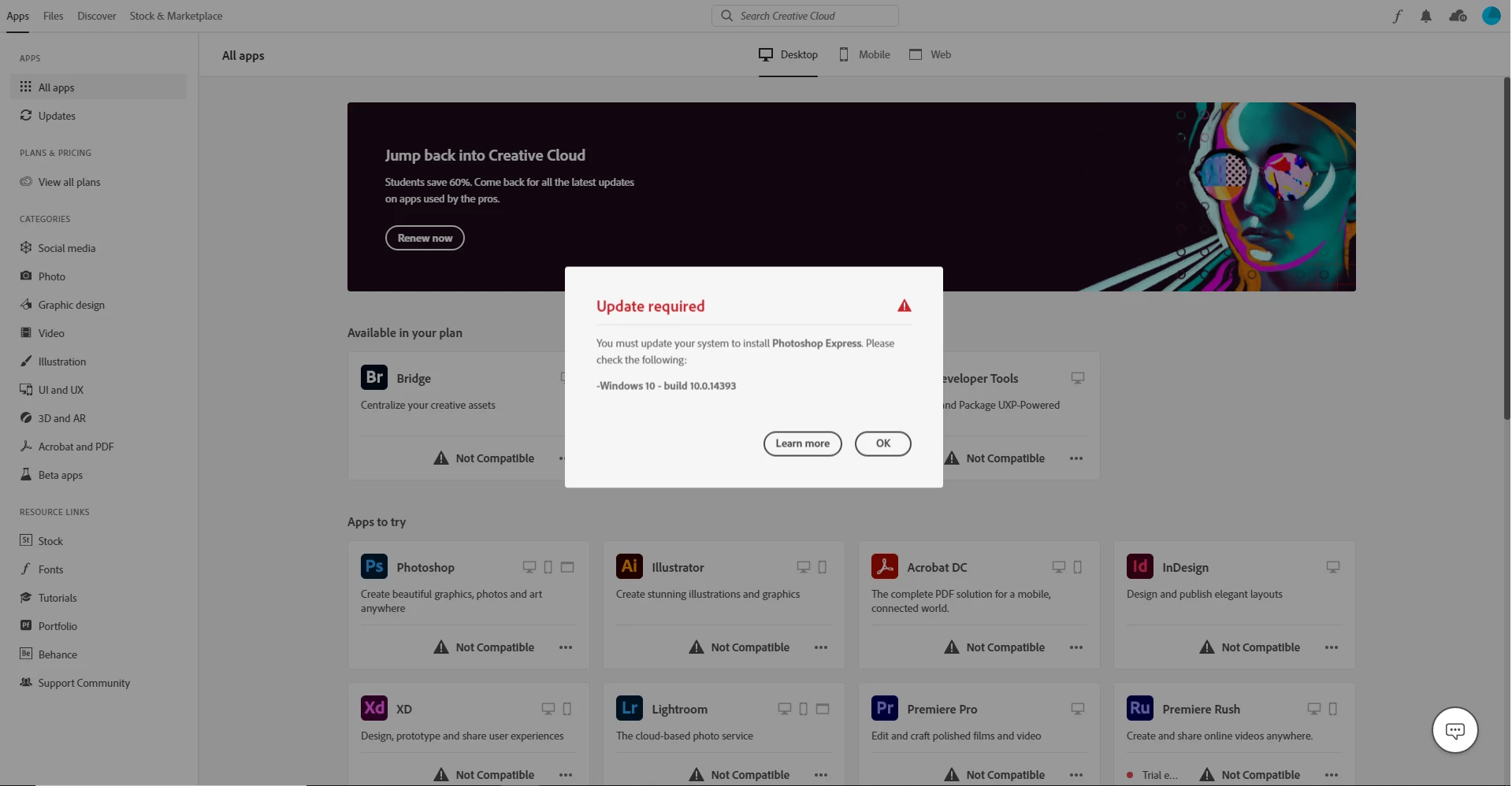1512x786 pixels.
Task: Select the Mobile platform tab
Action: 864,54
